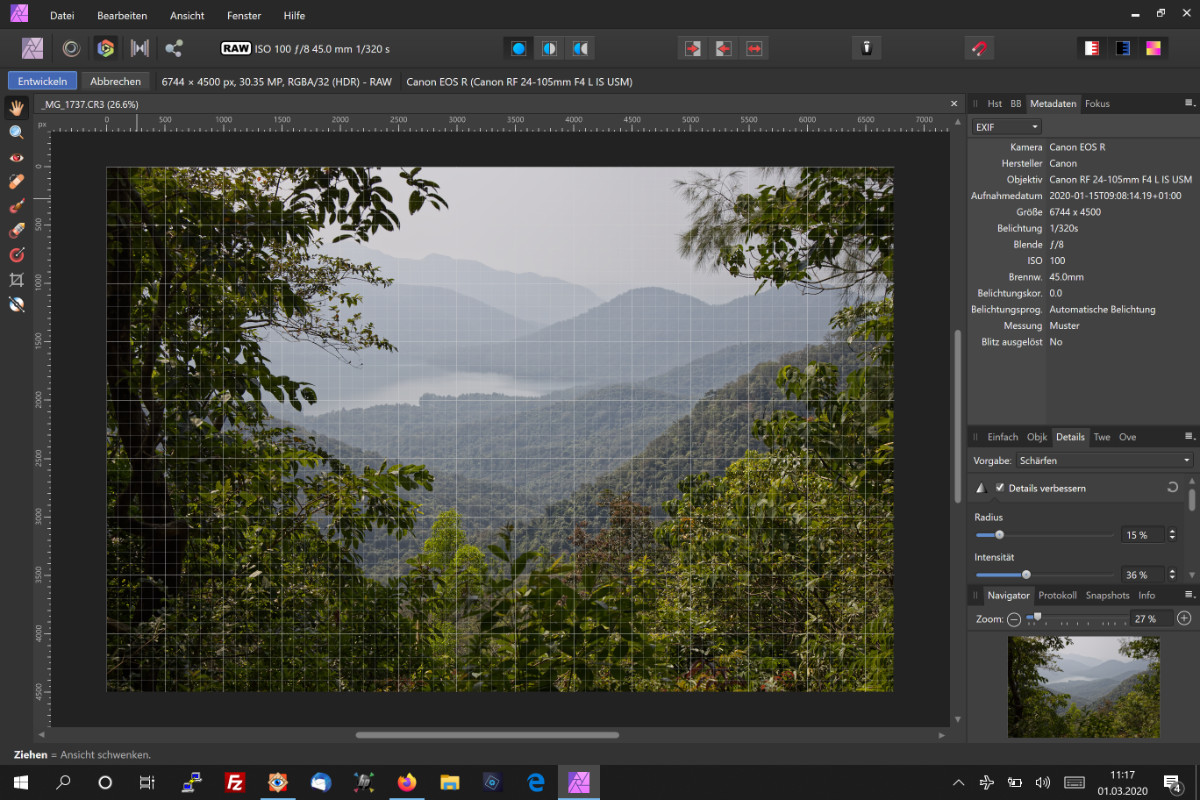This screenshot has height=800, width=1200.
Task: Uncheck the Details verbessern checkbox
Action: tap(1000, 487)
